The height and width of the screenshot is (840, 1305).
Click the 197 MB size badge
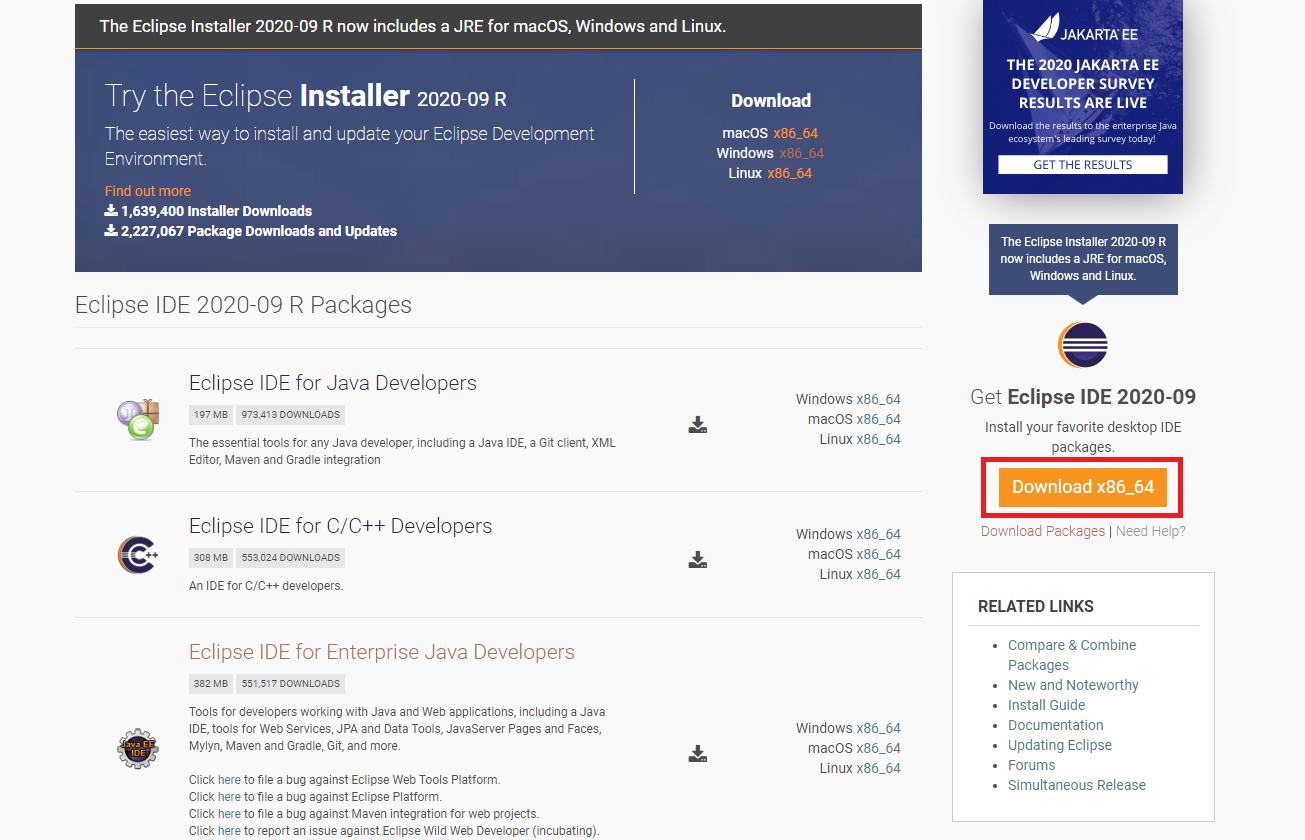click(211, 415)
